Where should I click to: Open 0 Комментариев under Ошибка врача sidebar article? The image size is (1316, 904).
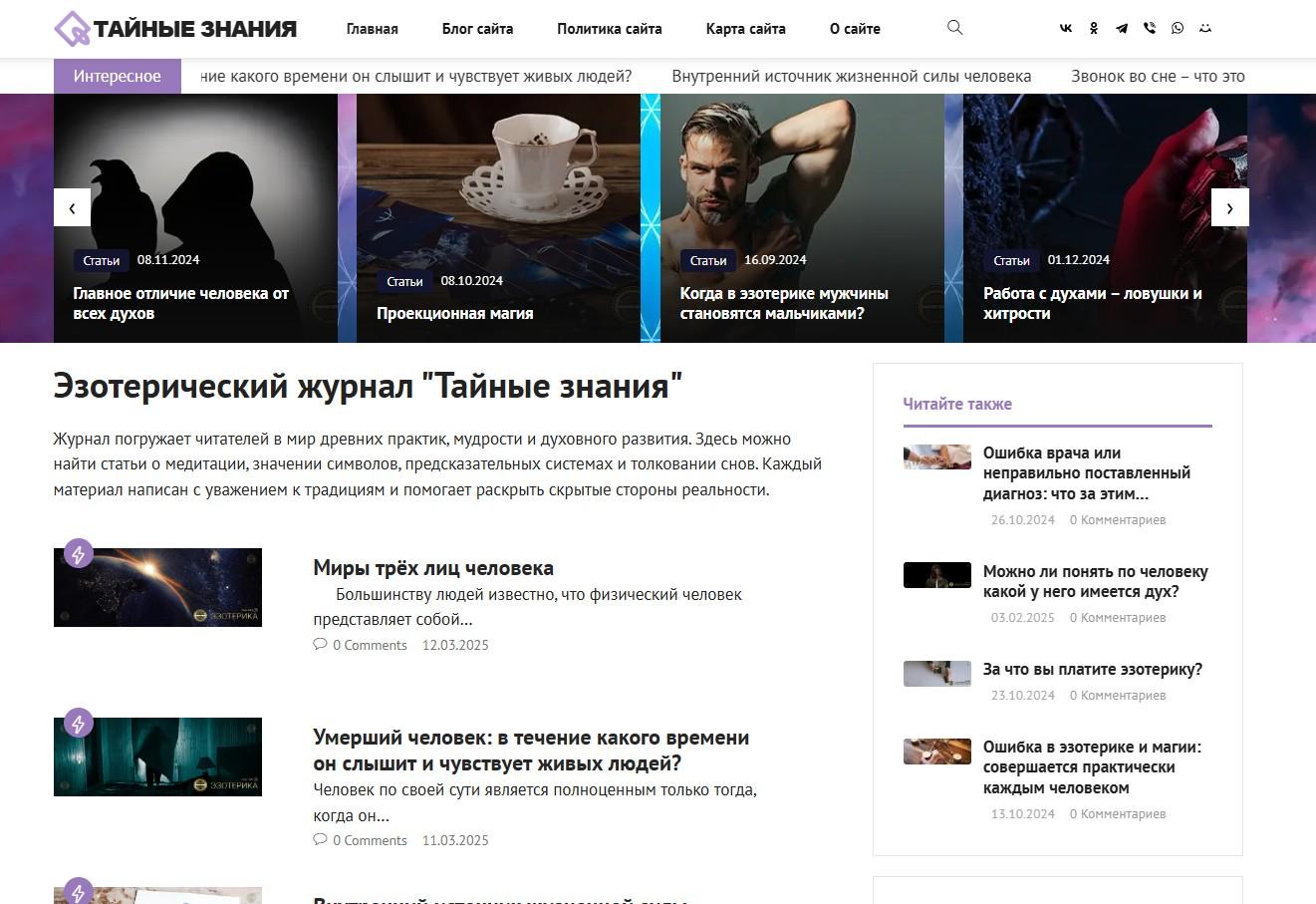pos(1118,520)
